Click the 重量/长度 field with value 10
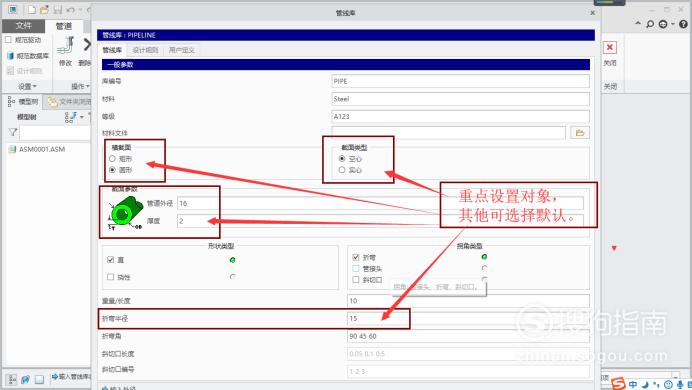The height and width of the screenshot is (390, 692). [468, 301]
